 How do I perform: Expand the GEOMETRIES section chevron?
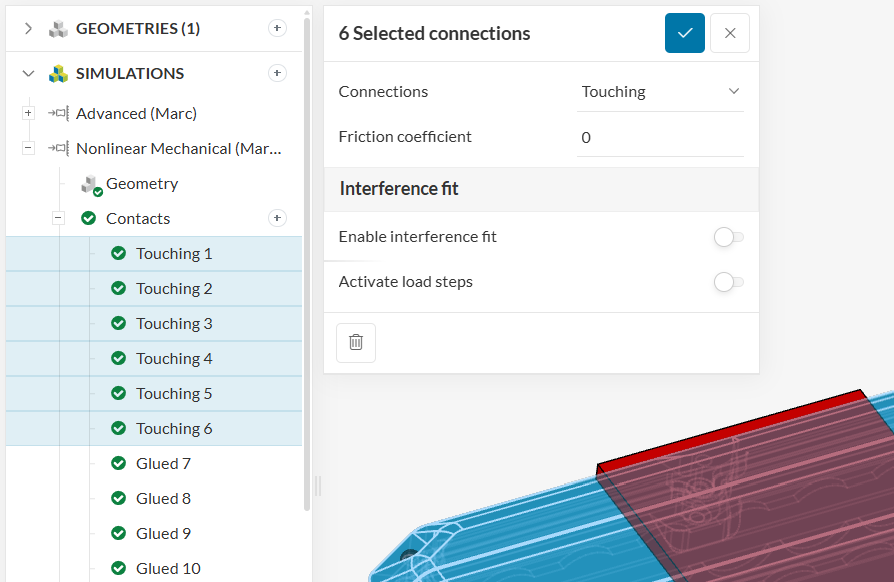pos(28,28)
